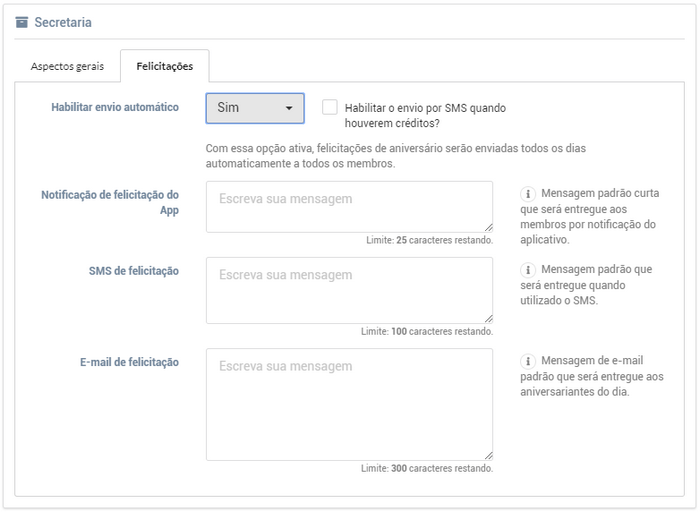Click resize handle of E-mail de felicitação textarea
Image resolution: width=700 pixels, height=512 pixels.
pyautogui.click(x=488, y=456)
